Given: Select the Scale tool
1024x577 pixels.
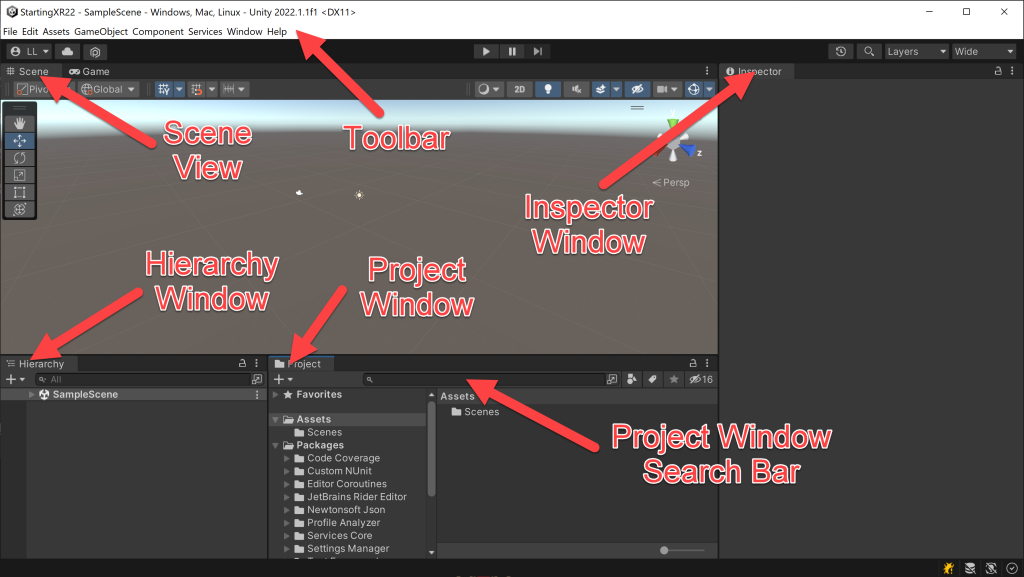Looking at the screenshot, I should tap(20, 175).
